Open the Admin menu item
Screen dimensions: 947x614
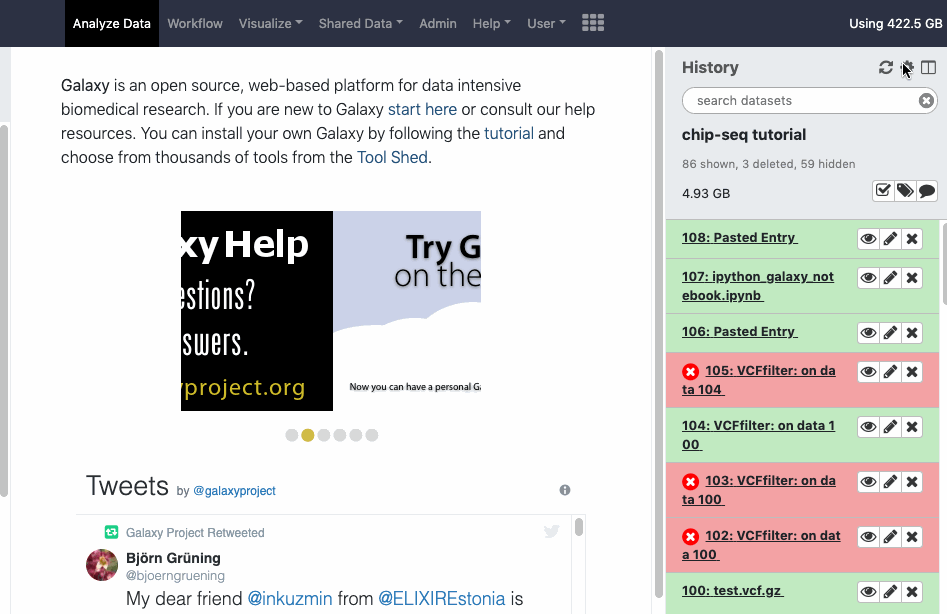438,23
